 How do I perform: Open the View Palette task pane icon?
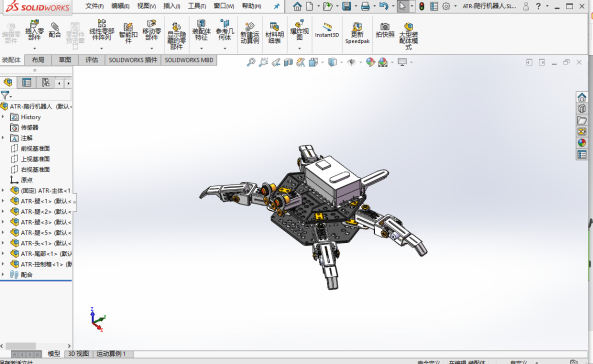pos(582,132)
